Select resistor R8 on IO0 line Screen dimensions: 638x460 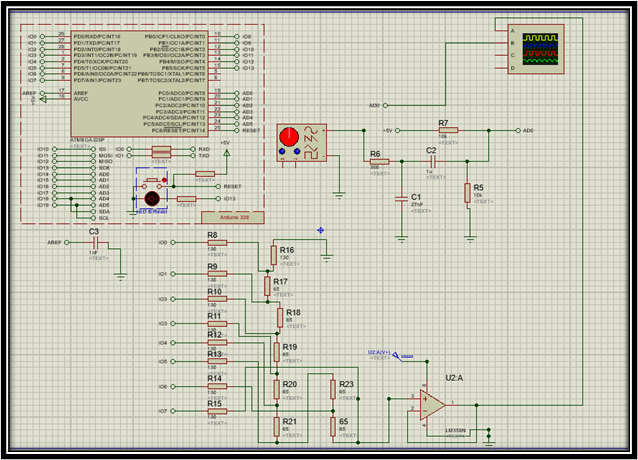(217, 243)
